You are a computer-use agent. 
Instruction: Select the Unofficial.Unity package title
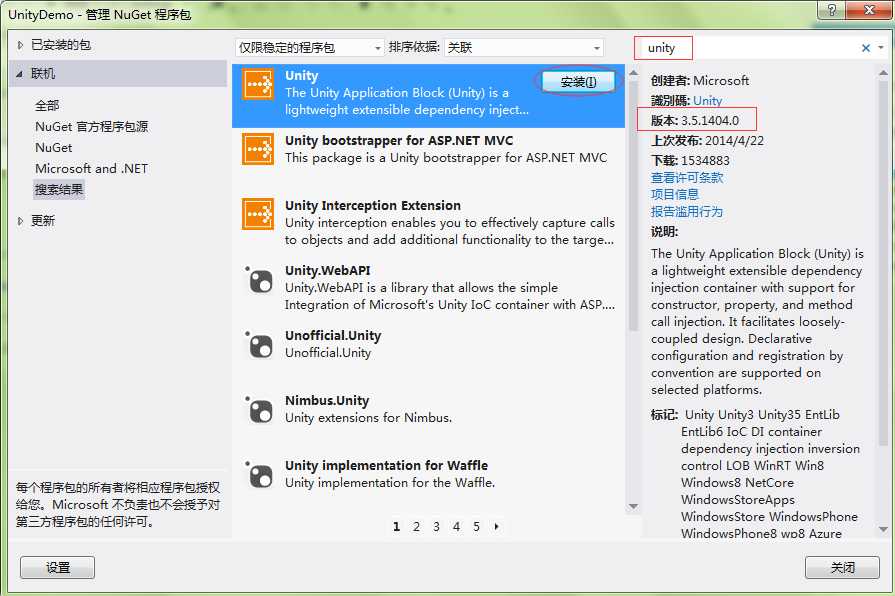333,336
